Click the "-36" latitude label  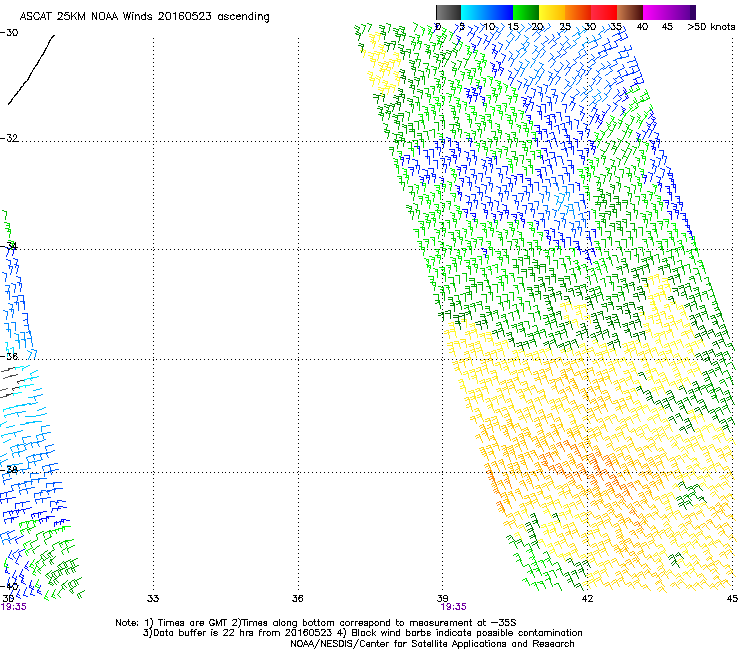(x=9, y=356)
